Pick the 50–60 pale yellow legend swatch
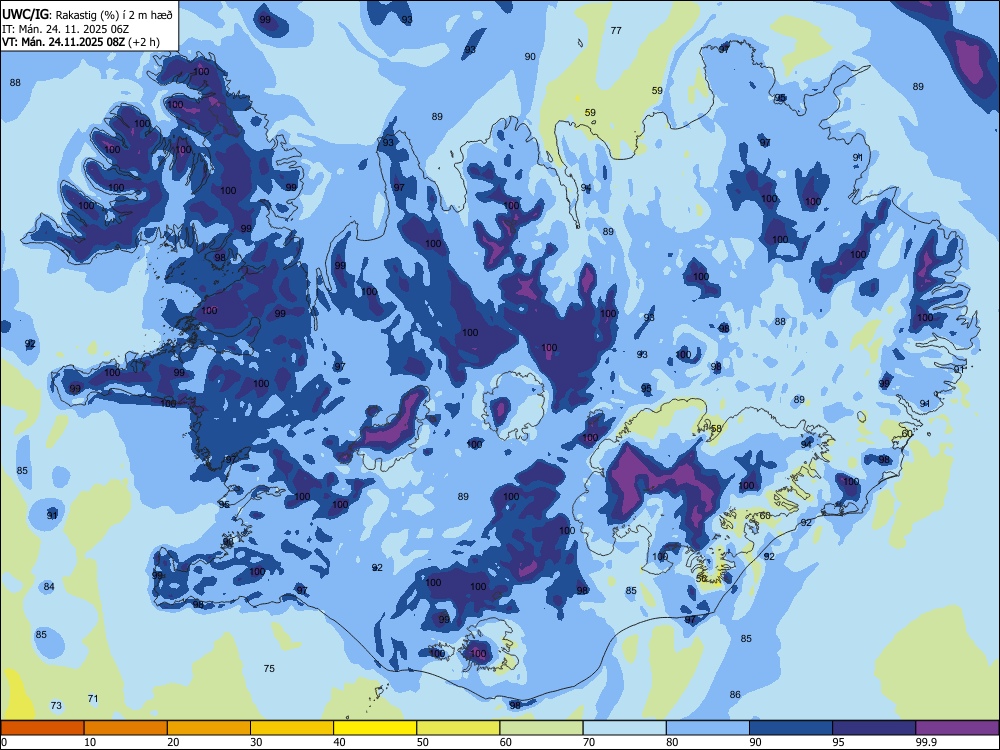The width and height of the screenshot is (1000, 750). pos(458,728)
